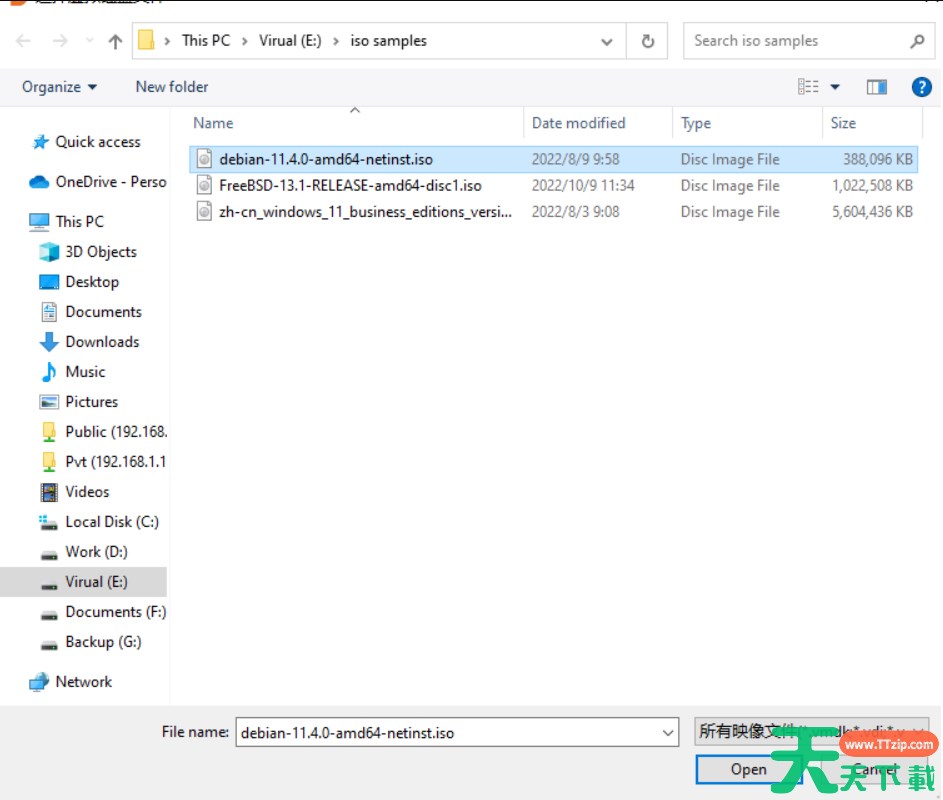943x800 pixels.
Task: Open Documents folder under This PC
Action: coord(103,312)
